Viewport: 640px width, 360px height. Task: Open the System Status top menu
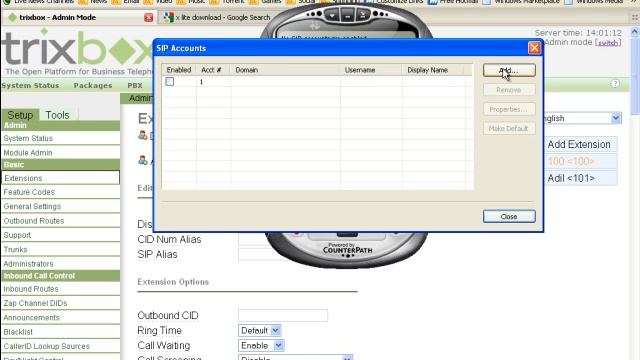pos(31,85)
